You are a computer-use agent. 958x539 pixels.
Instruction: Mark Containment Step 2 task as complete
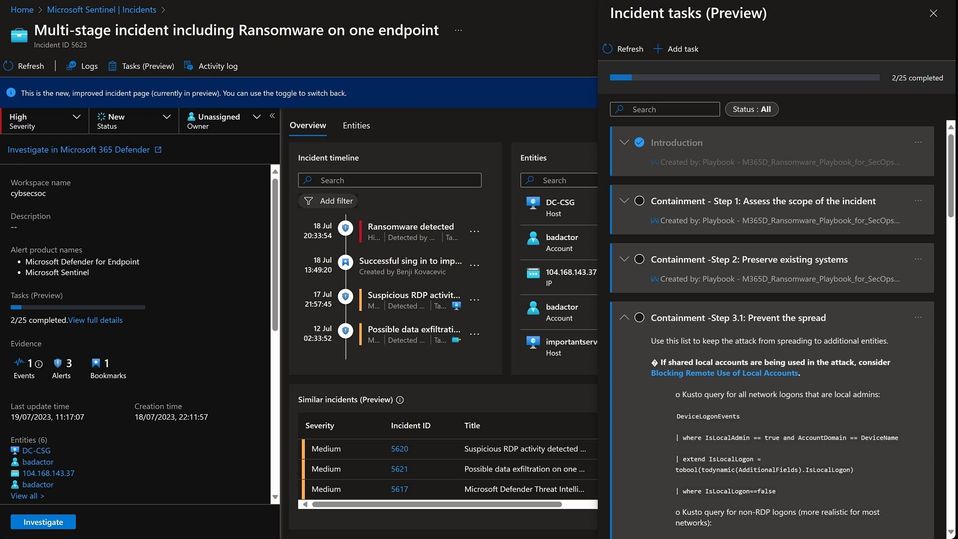pos(639,259)
